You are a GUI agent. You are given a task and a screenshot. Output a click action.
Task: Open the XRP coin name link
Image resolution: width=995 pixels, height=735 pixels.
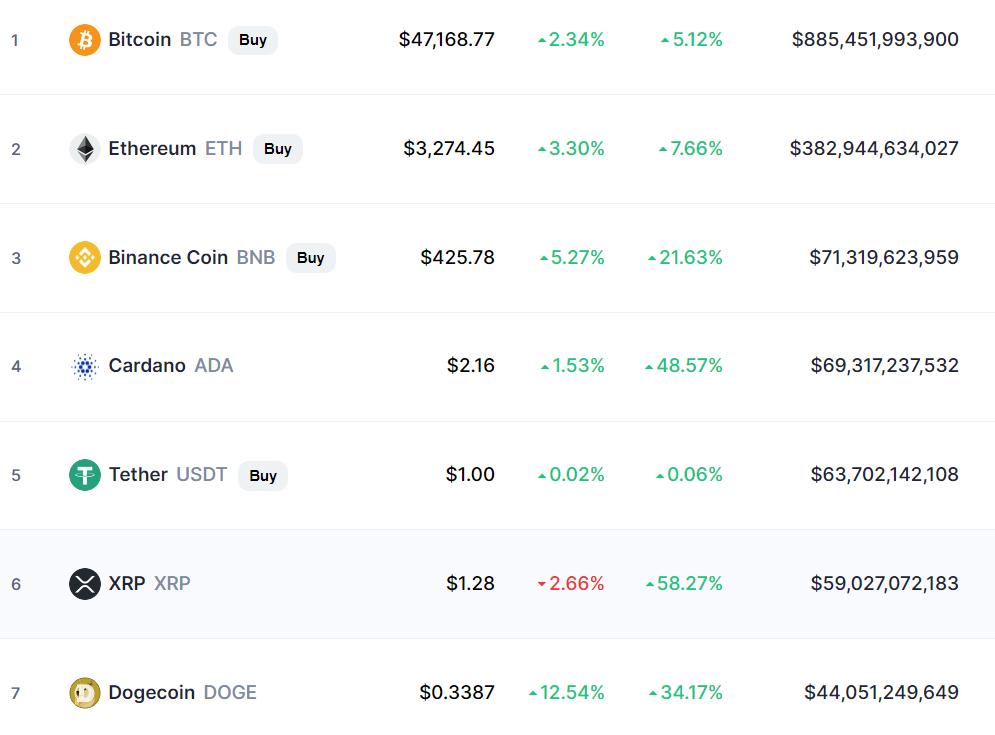(x=149, y=583)
